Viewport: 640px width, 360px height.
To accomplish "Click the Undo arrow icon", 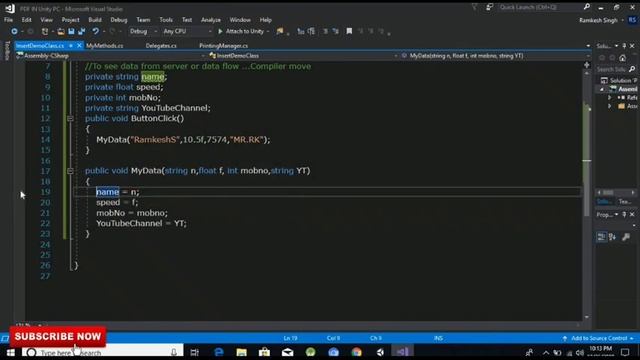I will tap(95, 31).
